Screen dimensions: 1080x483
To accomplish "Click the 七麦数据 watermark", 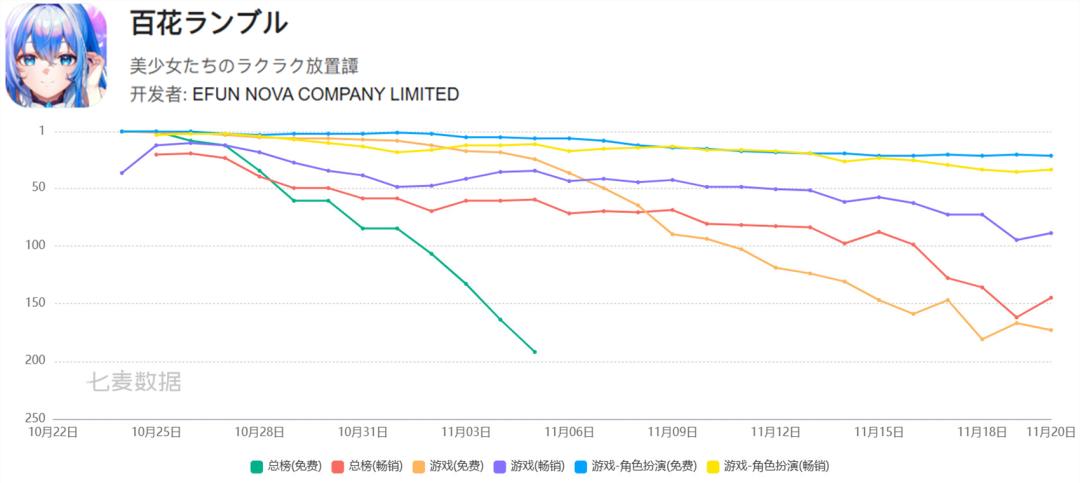I will pos(135,381).
